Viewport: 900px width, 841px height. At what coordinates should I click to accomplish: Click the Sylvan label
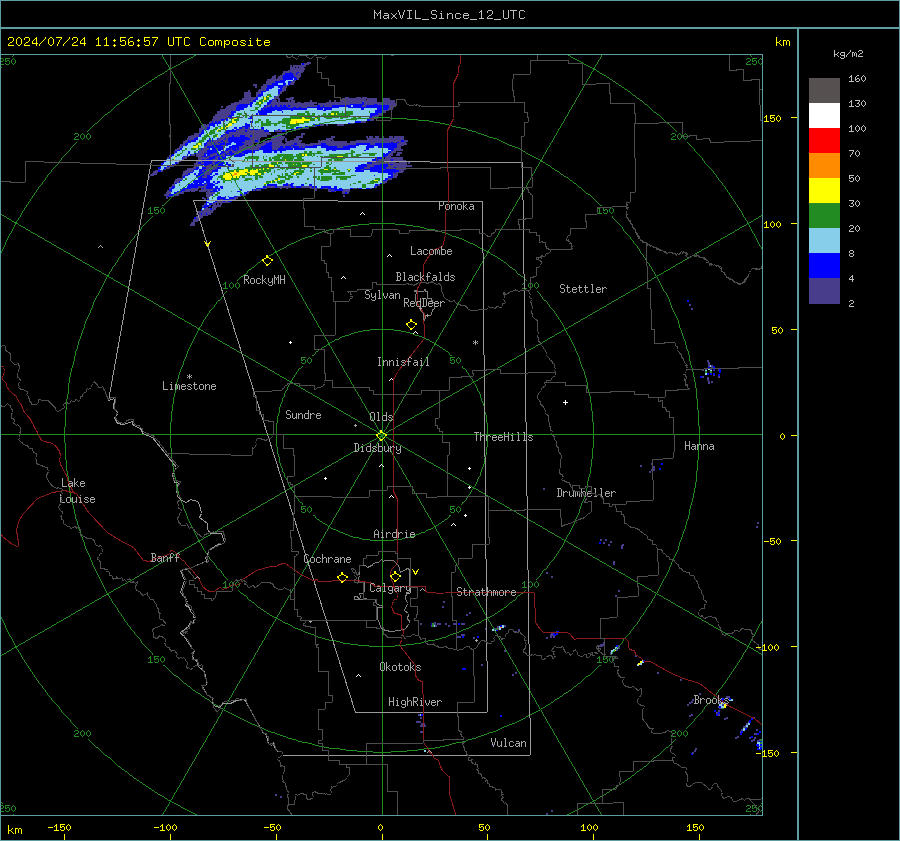(x=382, y=295)
